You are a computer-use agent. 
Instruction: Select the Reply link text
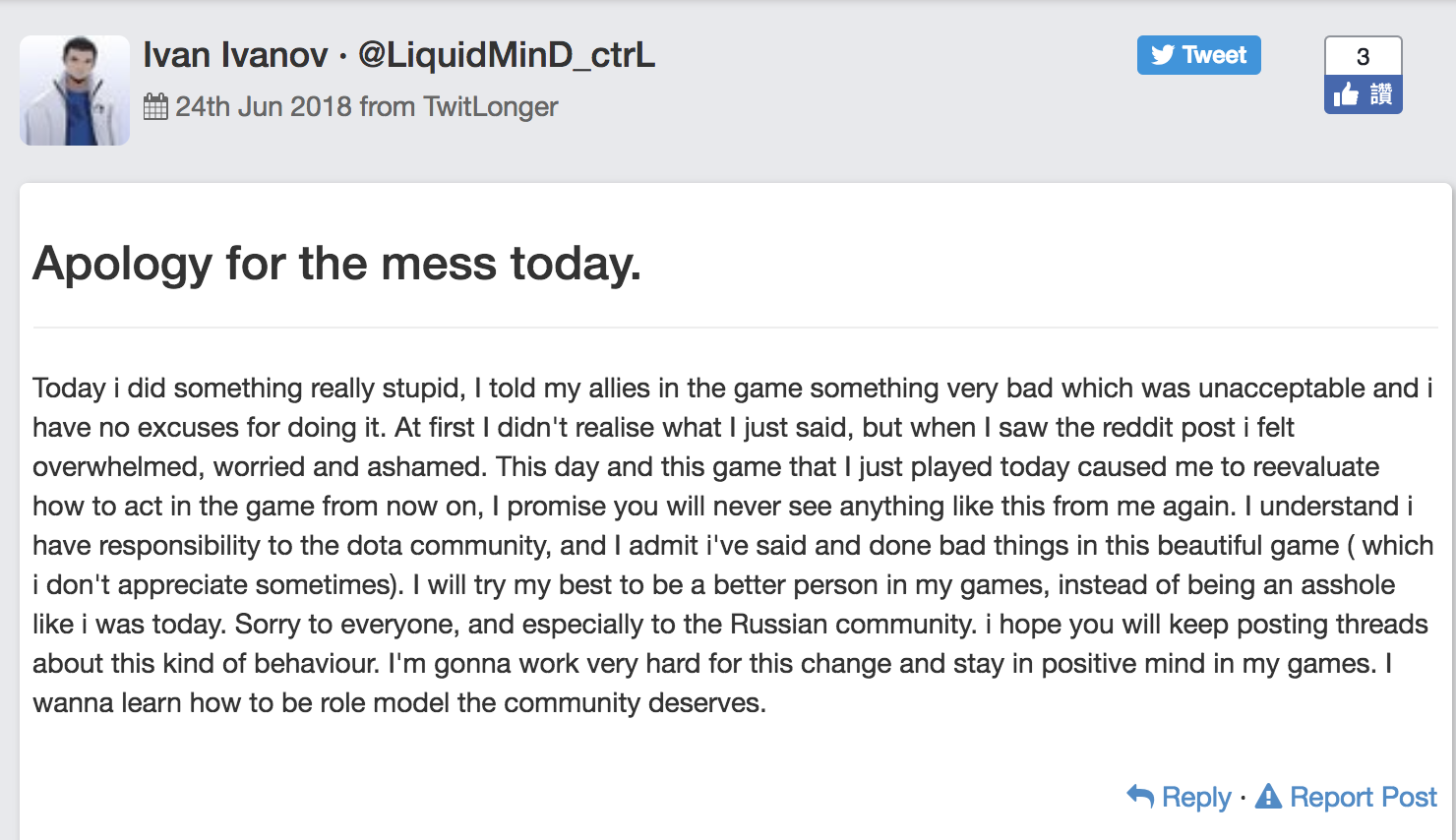[1196, 797]
